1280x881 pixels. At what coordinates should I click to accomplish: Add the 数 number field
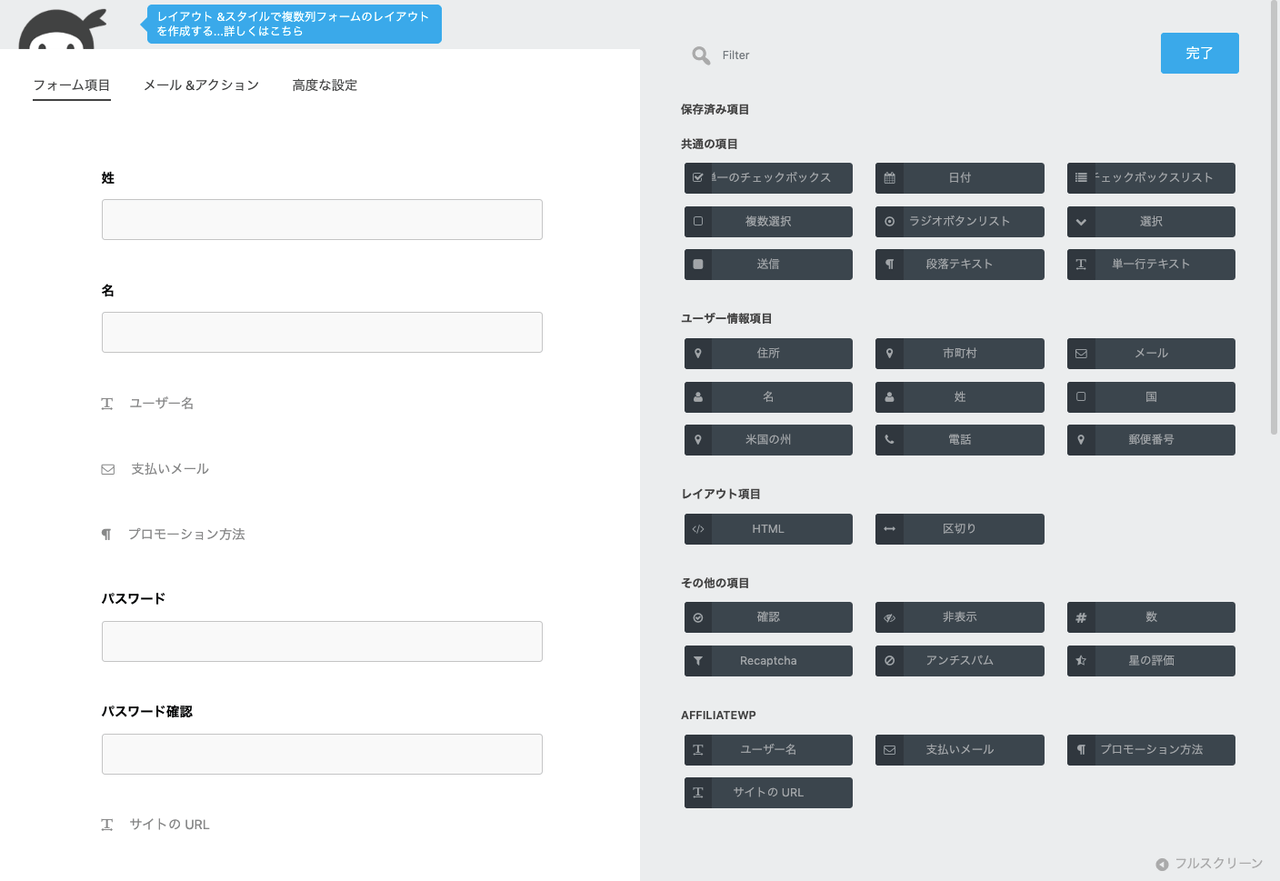1151,617
